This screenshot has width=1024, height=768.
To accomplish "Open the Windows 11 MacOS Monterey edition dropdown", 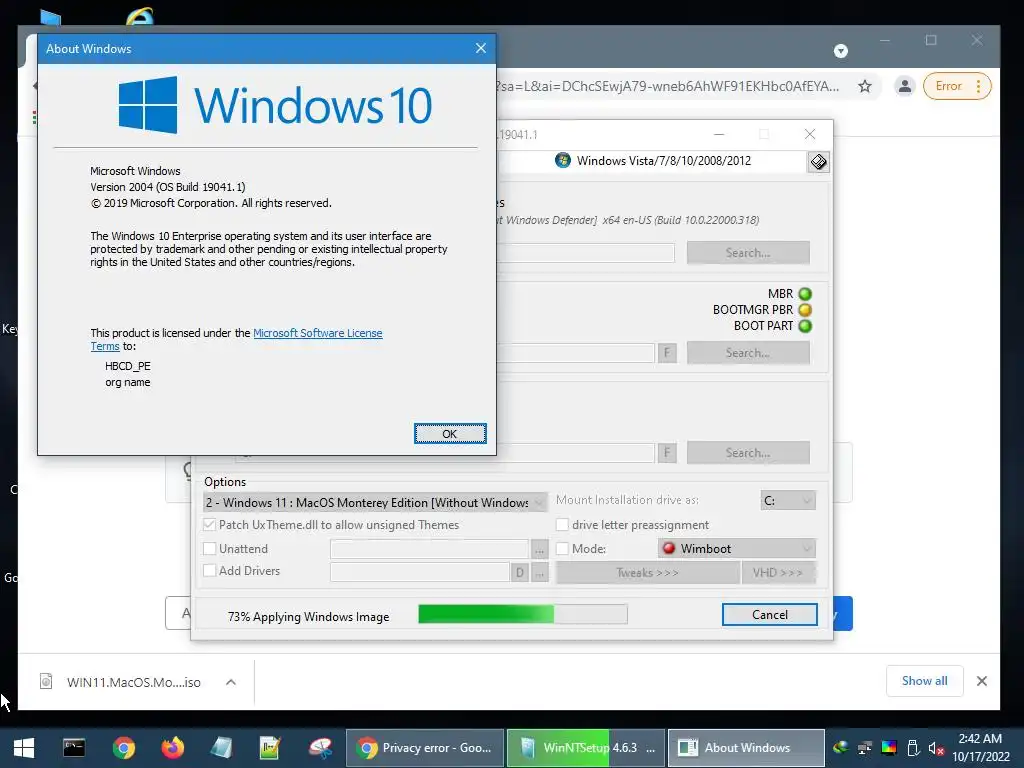I will tap(375, 502).
